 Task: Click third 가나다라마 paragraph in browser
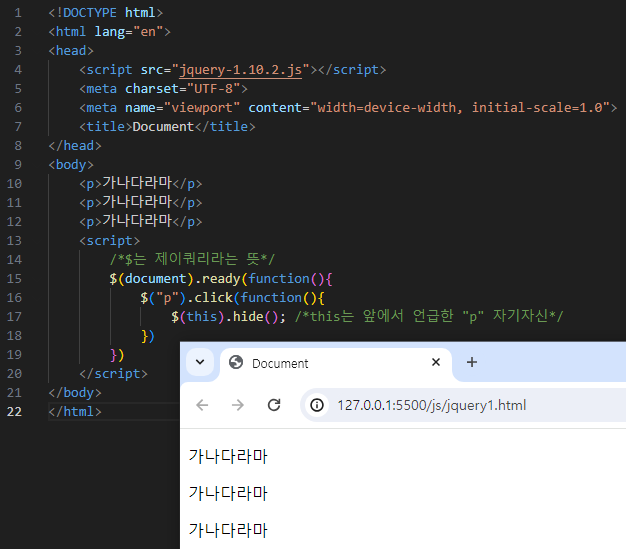228,530
